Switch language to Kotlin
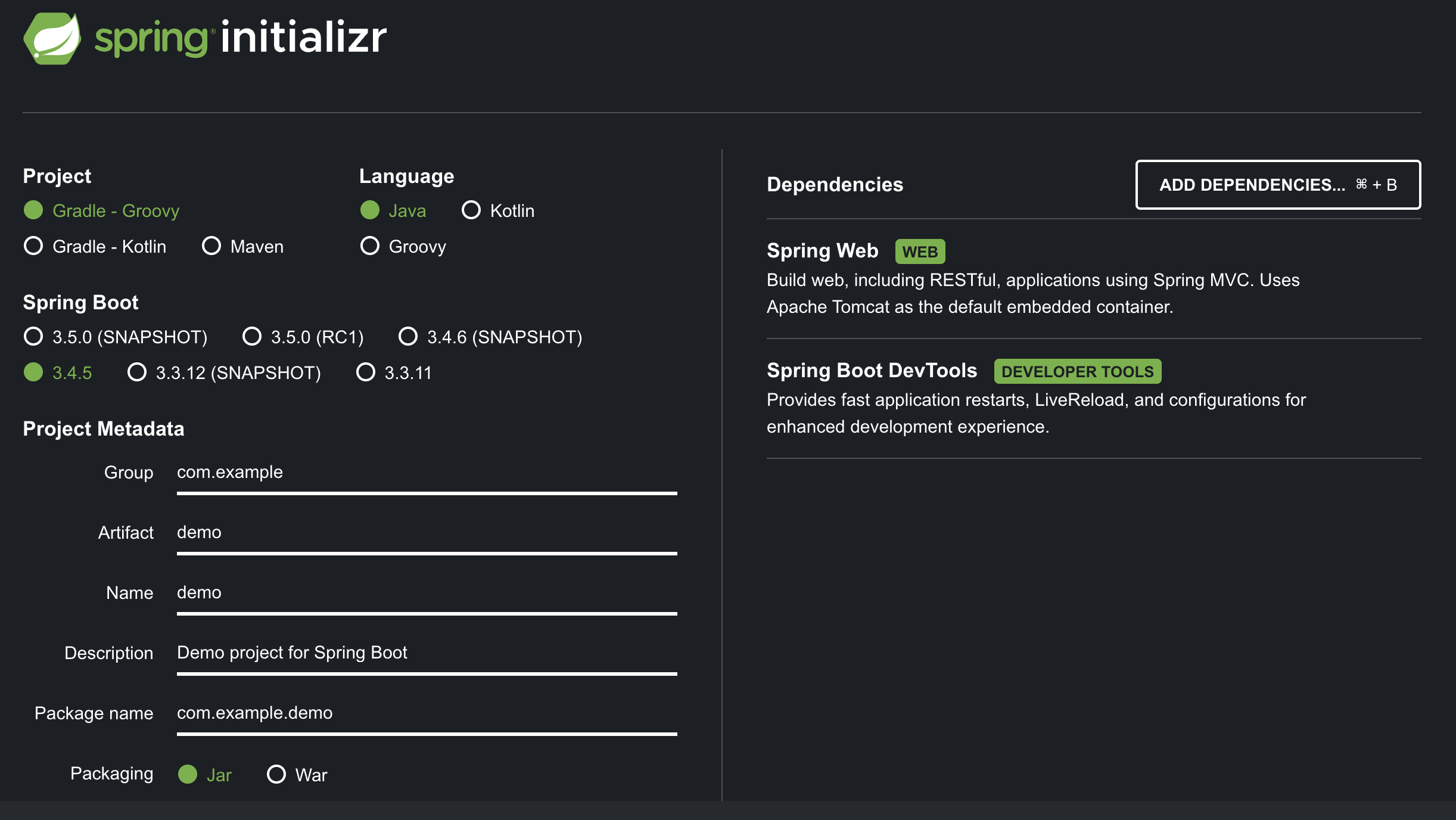 point(498,210)
